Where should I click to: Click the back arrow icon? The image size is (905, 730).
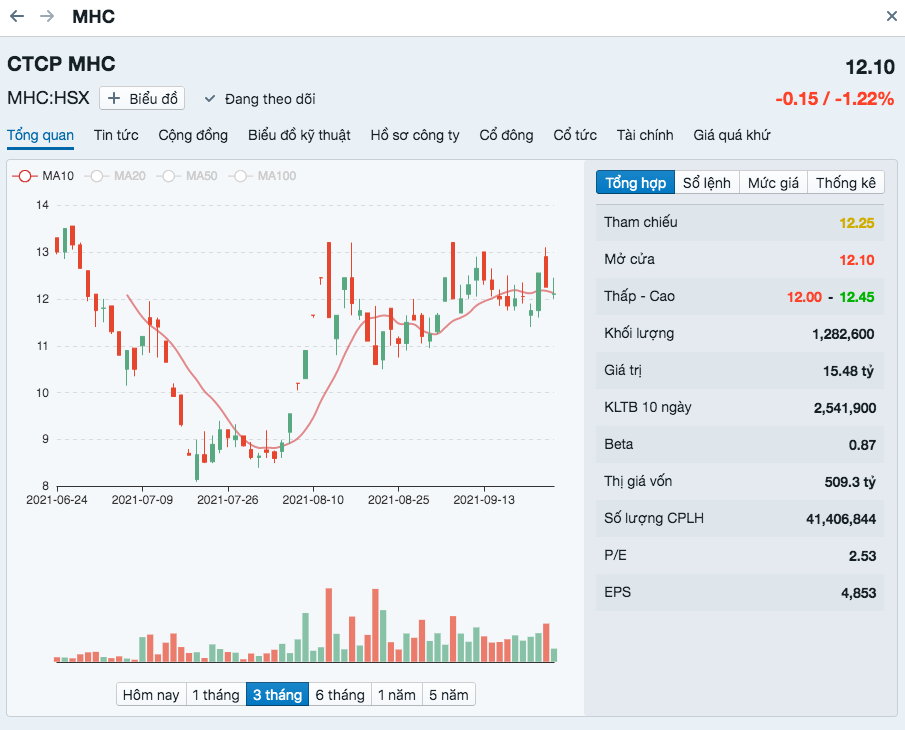(x=17, y=16)
